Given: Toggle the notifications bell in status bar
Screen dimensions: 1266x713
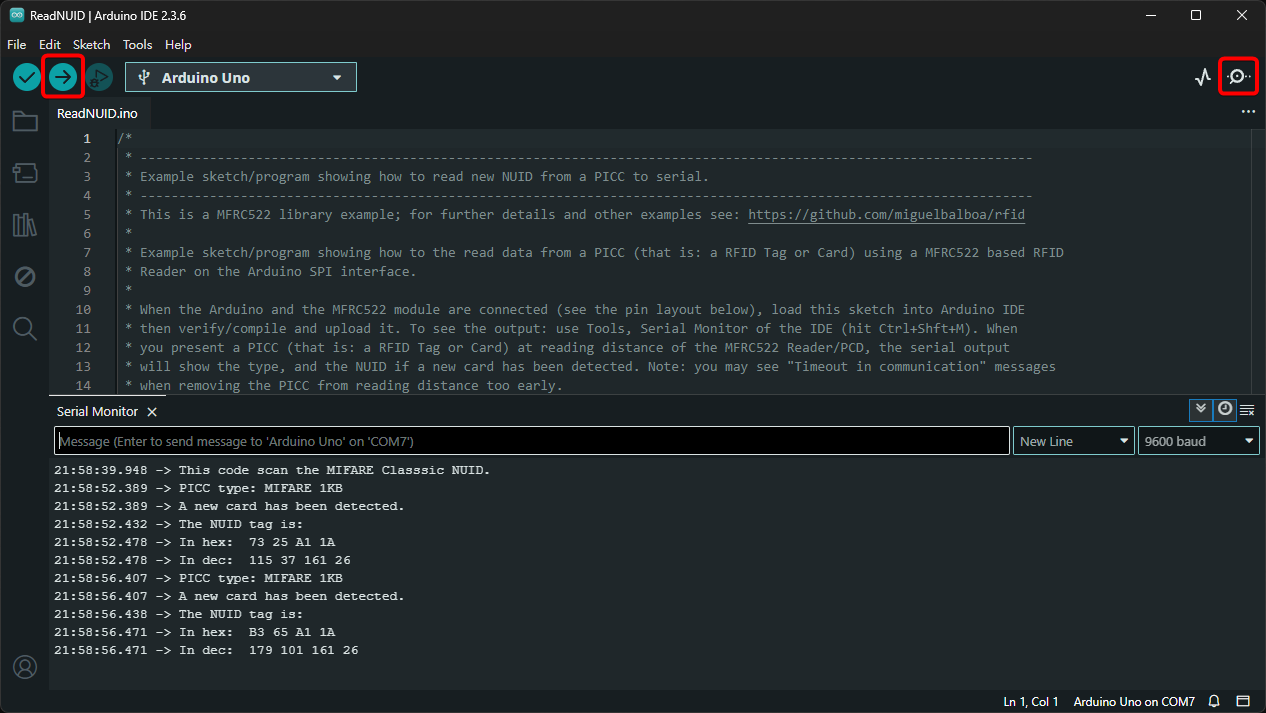Looking at the screenshot, I should (x=1213, y=701).
